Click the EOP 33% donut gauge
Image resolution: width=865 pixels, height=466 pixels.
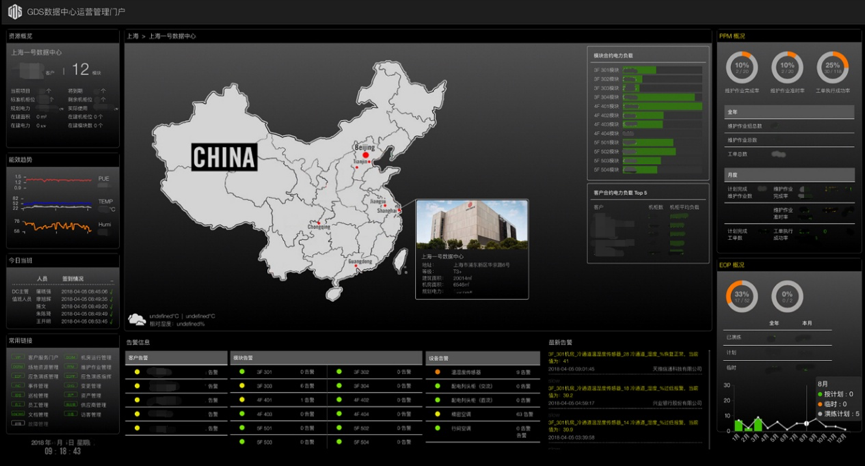pos(741,296)
